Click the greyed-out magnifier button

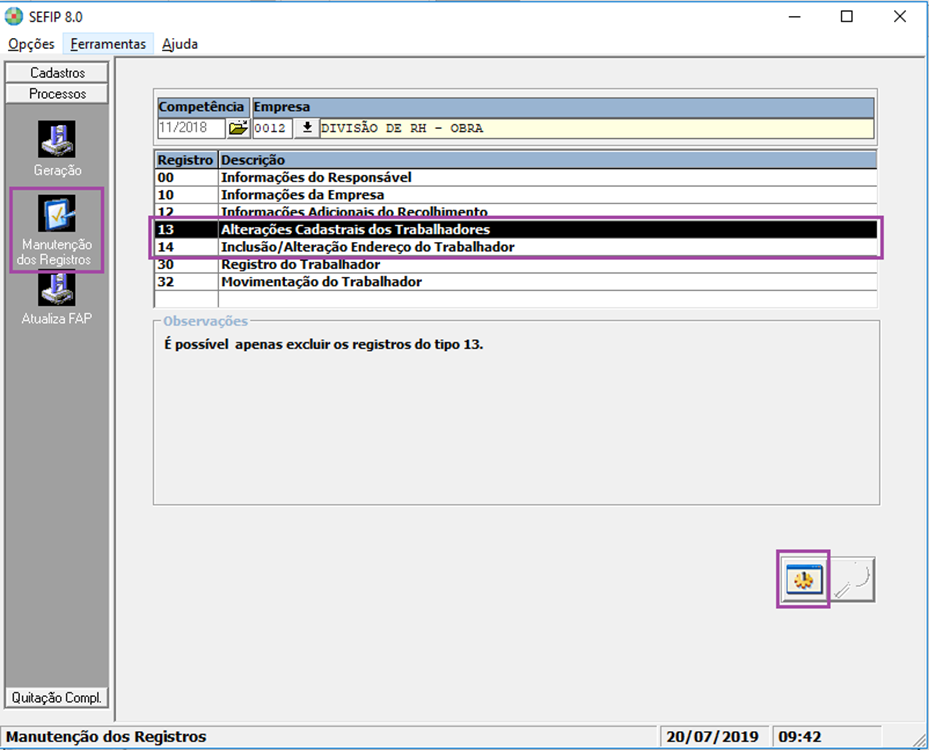pos(853,579)
